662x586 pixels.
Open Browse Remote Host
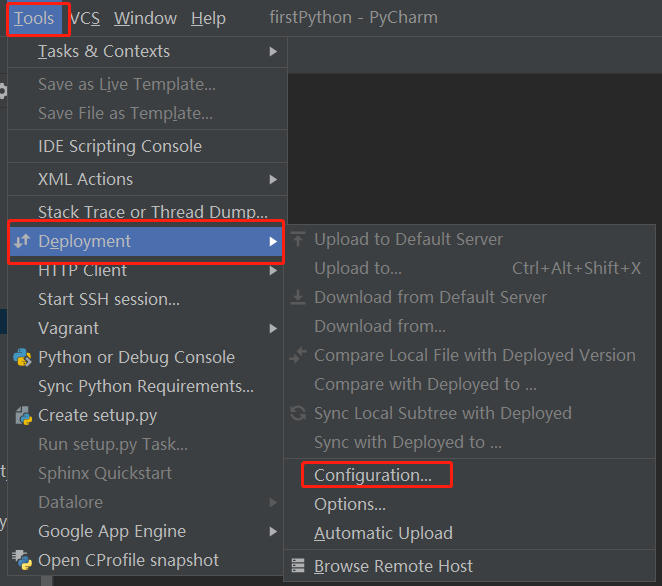coord(469,566)
